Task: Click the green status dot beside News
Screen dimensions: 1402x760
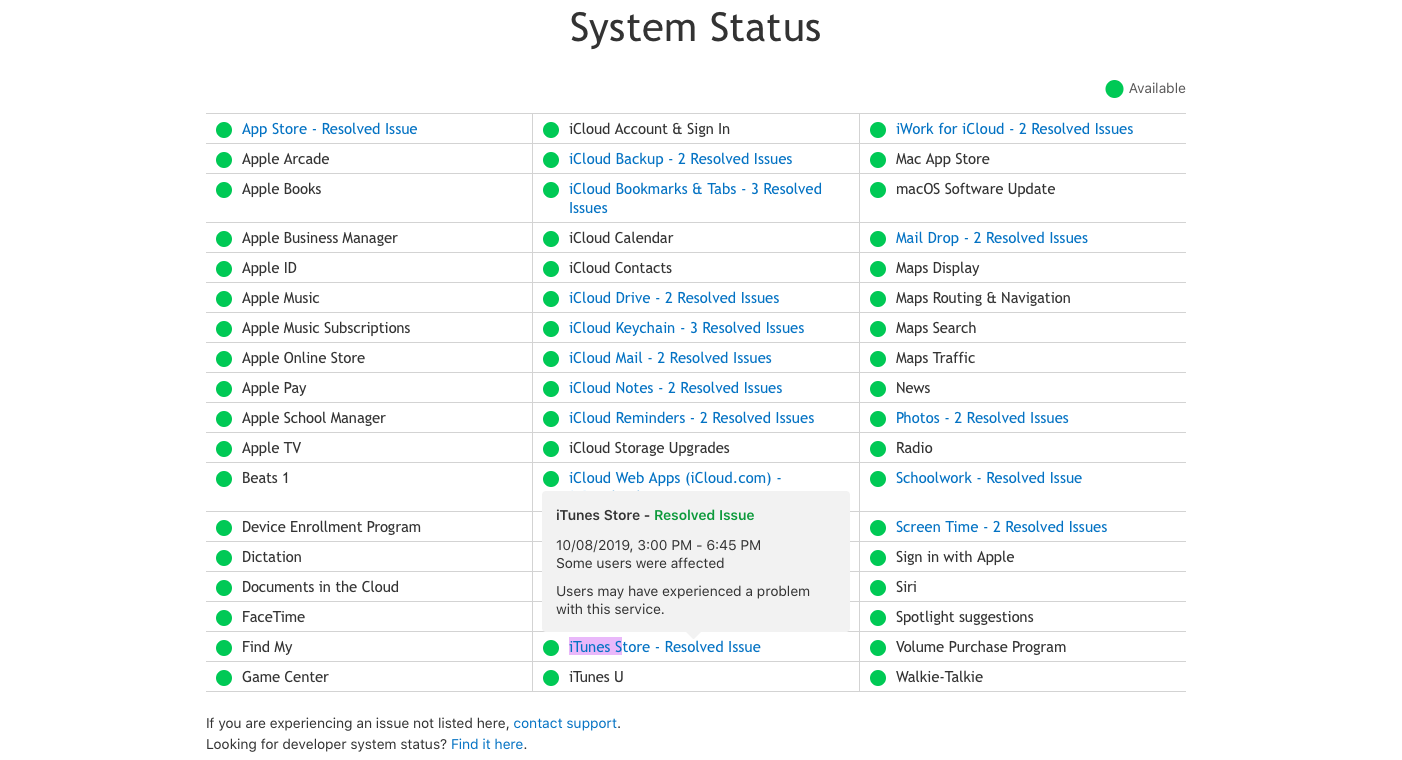Action: (878, 389)
